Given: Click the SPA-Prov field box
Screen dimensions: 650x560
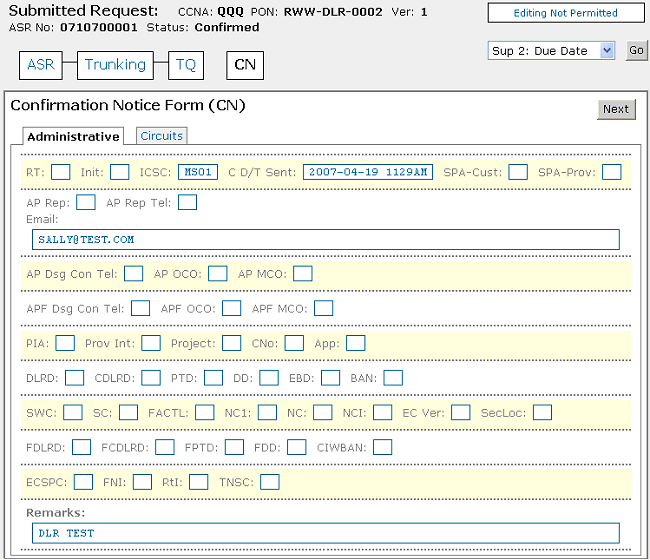Looking at the screenshot, I should tap(611, 172).
